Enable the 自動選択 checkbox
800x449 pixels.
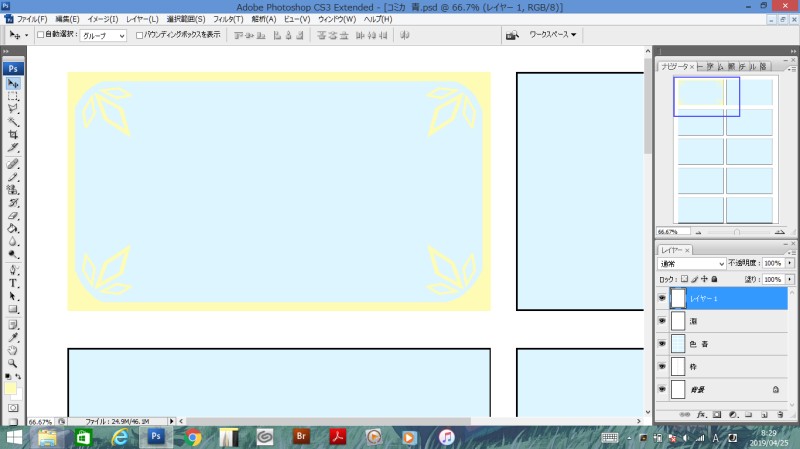click(40, 35)
